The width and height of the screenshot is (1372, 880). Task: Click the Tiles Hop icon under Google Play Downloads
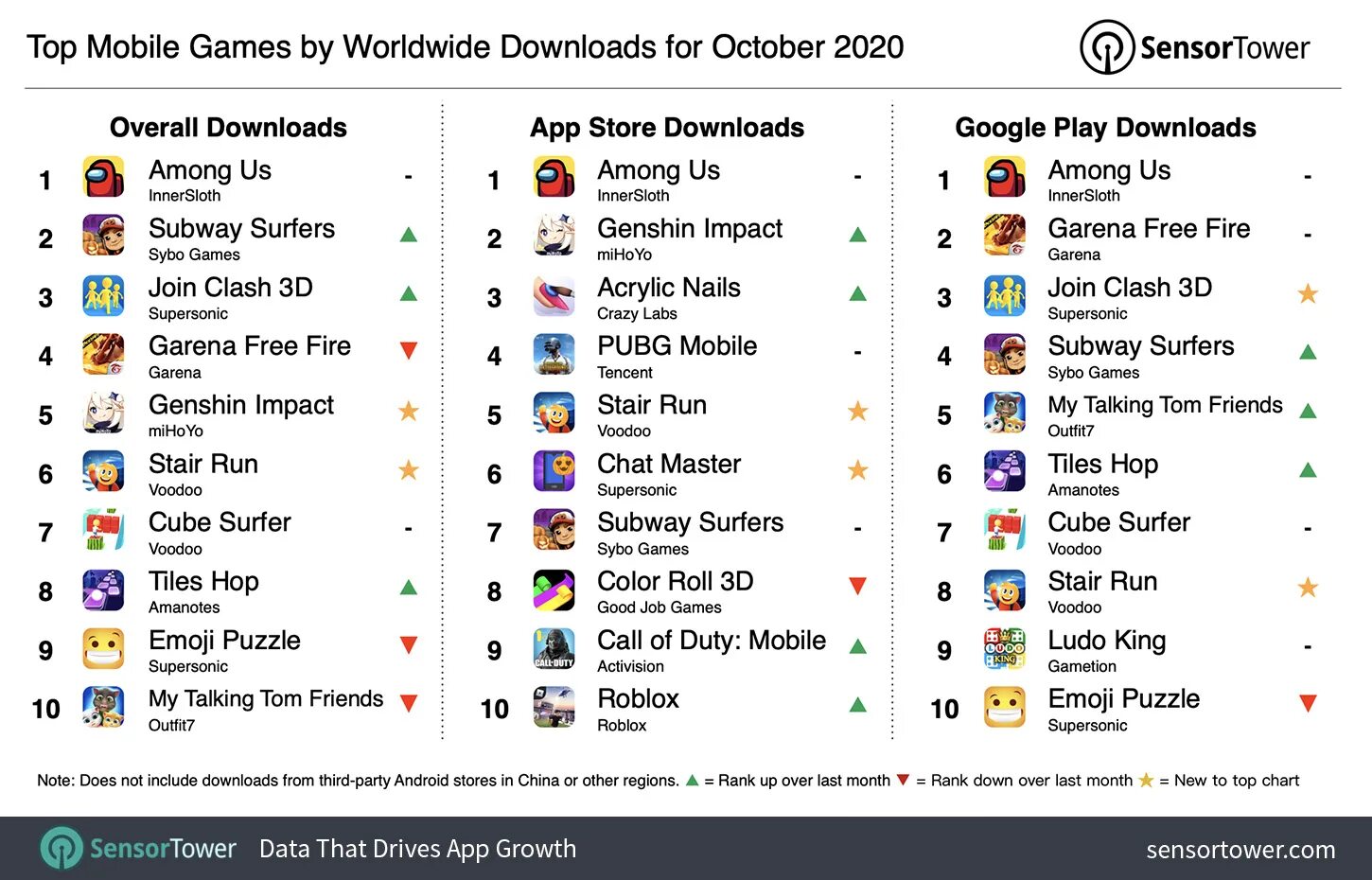click(1004, 471)
